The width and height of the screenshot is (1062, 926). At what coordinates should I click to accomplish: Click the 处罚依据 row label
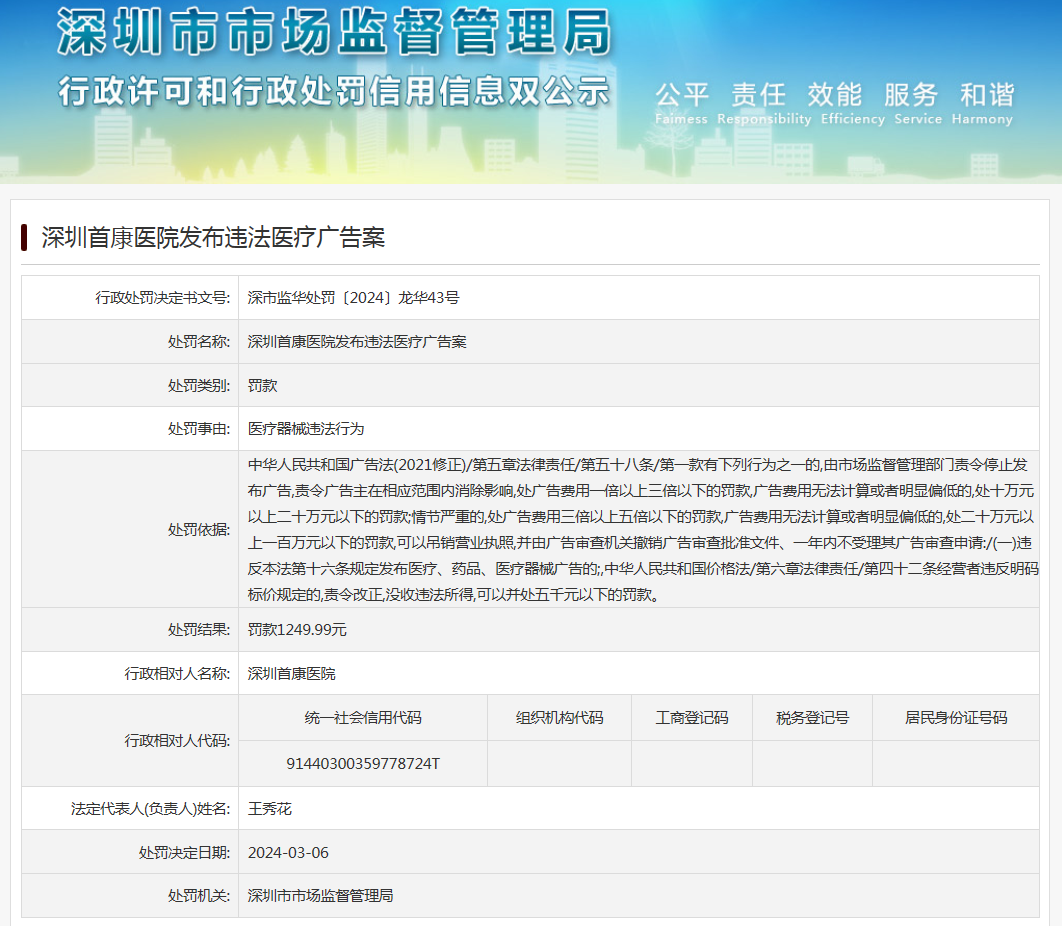[199, 530]
